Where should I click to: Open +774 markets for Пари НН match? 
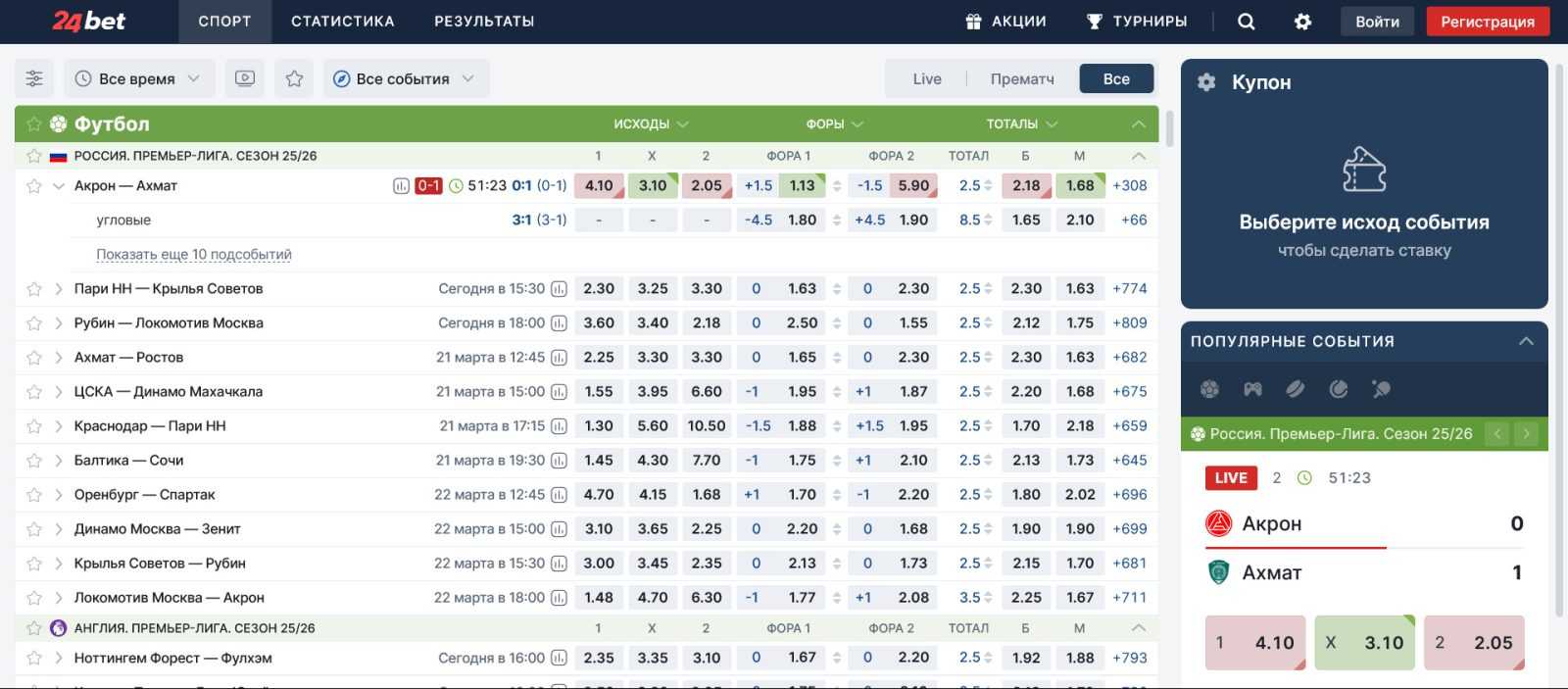[1130, 288]
